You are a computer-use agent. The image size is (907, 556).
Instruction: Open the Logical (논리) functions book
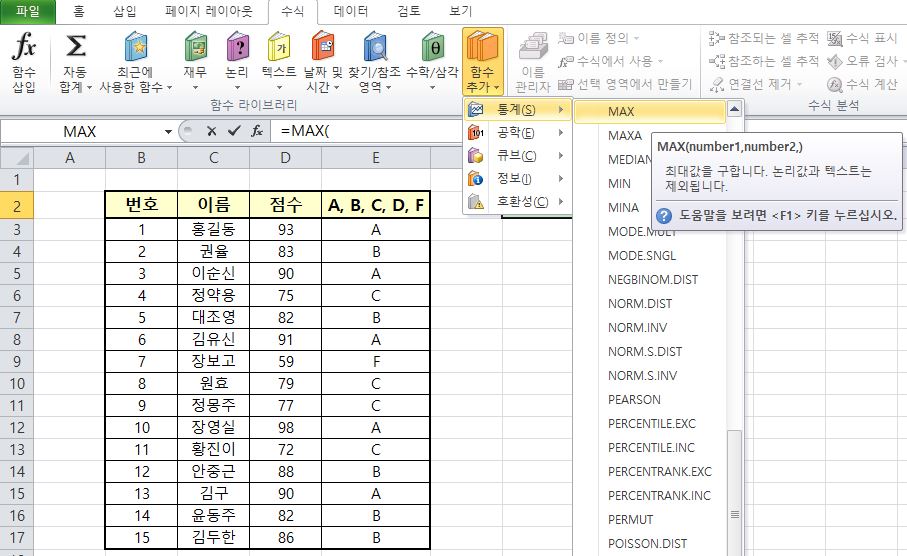point(237,61)
